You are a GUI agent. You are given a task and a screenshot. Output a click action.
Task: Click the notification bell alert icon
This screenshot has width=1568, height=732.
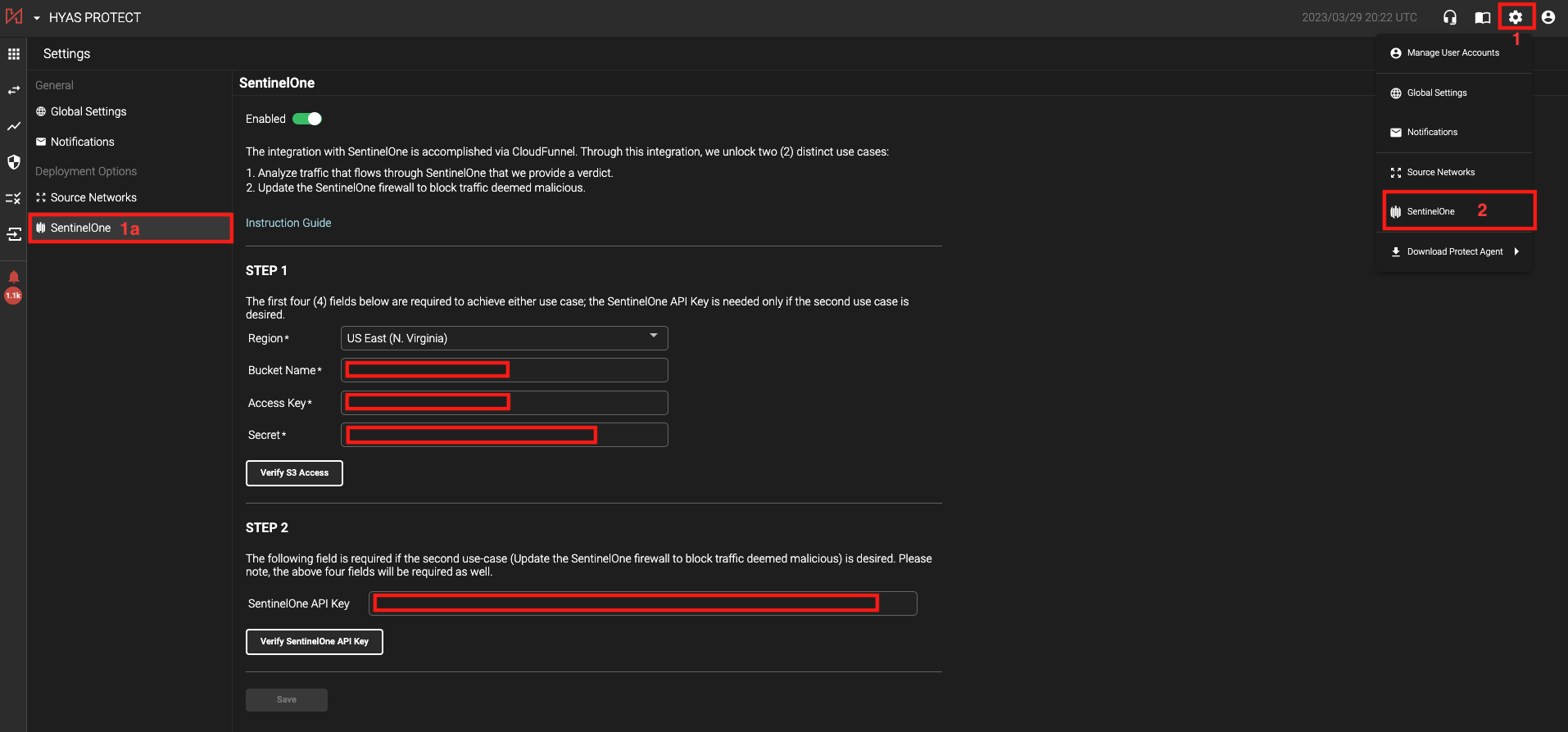[14, 278]
